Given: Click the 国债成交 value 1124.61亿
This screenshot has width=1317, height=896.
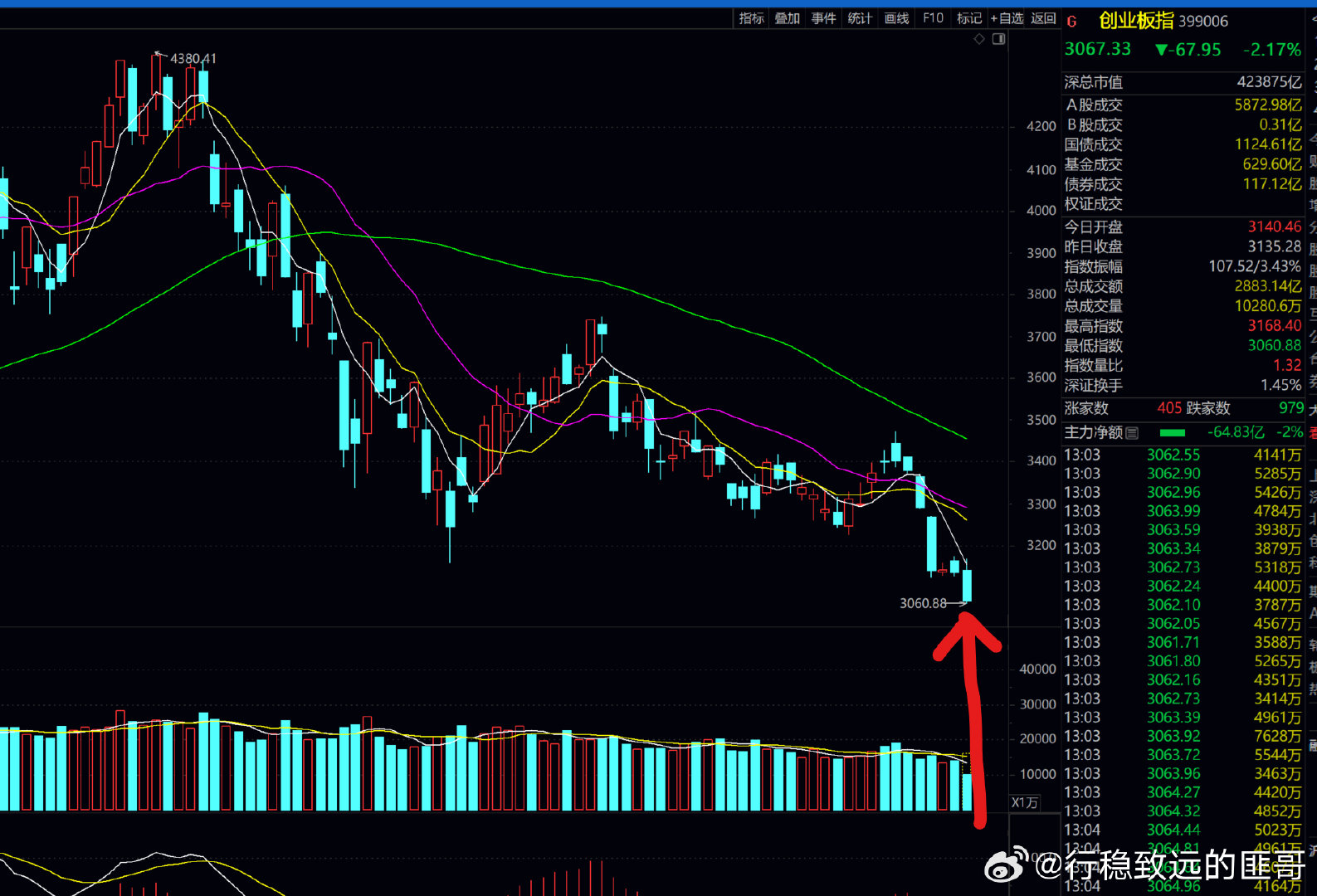Looking at the screenshot, I should pyautogui.click(x=1268, y=144).
